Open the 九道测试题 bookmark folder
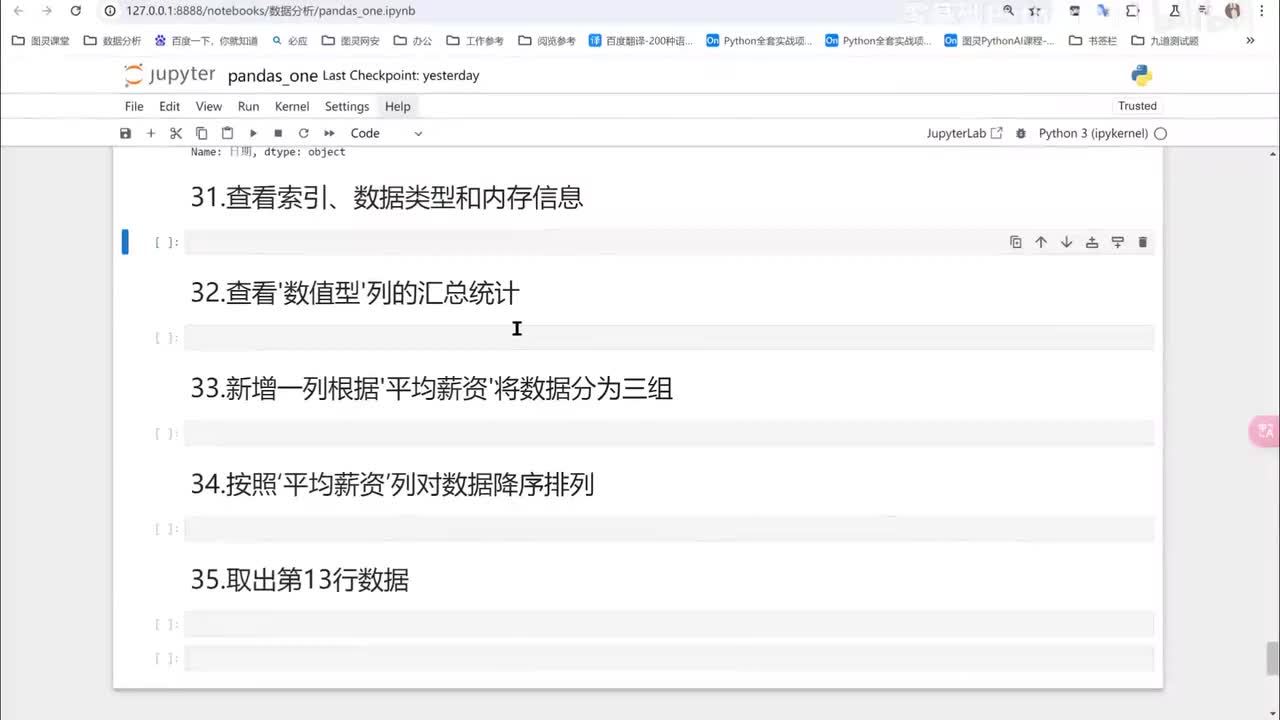 (1165, 41)
